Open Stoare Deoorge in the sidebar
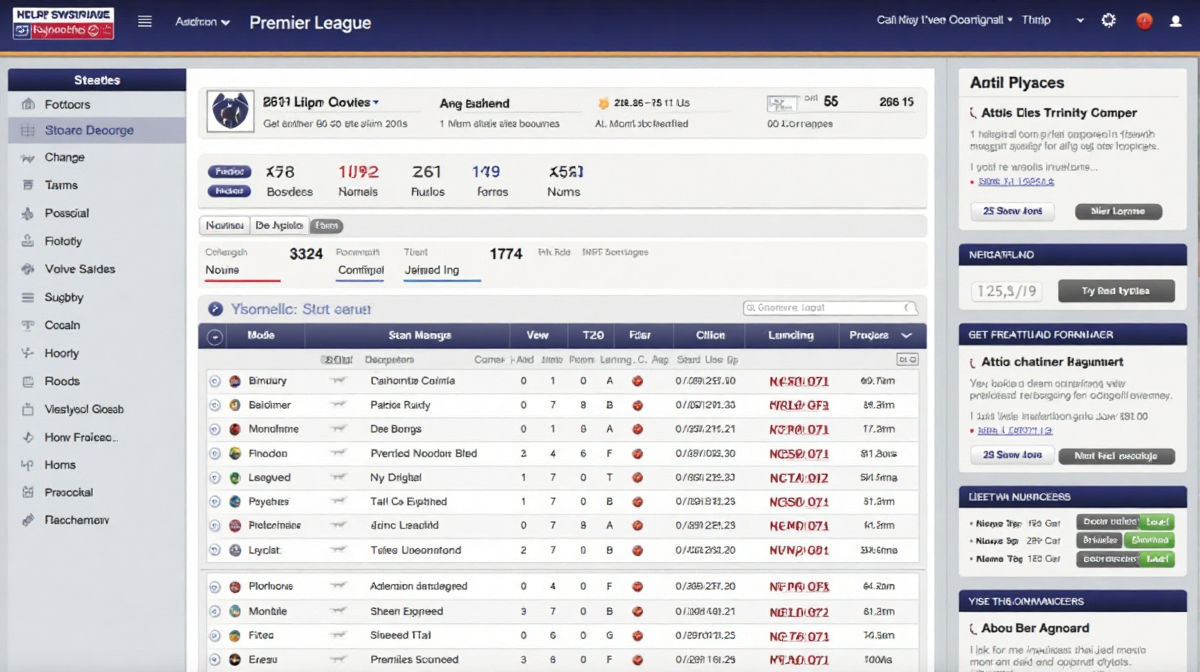The width and height of the screenshot is (1200, 672). (x=97, y=131)
